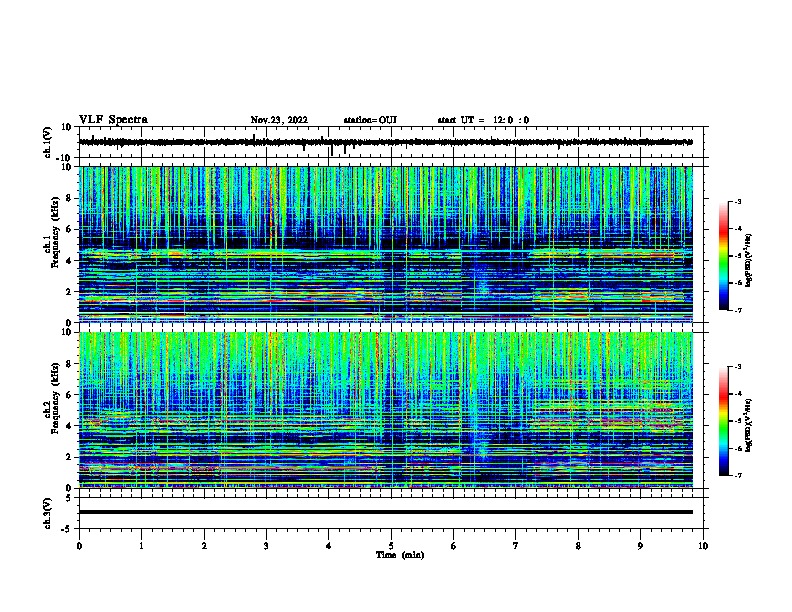Click the 8 kHz tick label on ch.1 spectrogram
The image size is (792, 612).
(x=69, y=198)
